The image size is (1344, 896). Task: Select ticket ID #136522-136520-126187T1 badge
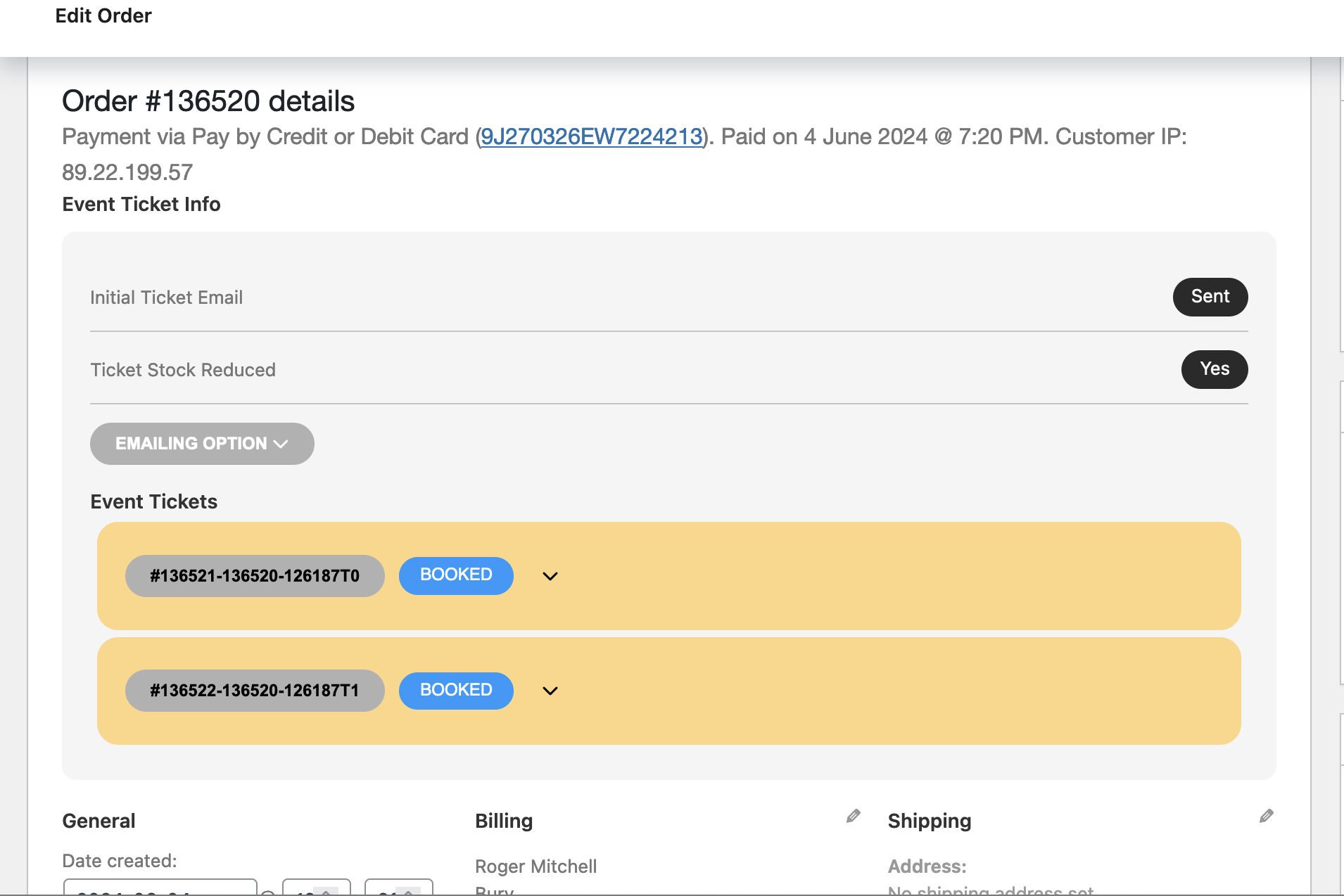255,691
